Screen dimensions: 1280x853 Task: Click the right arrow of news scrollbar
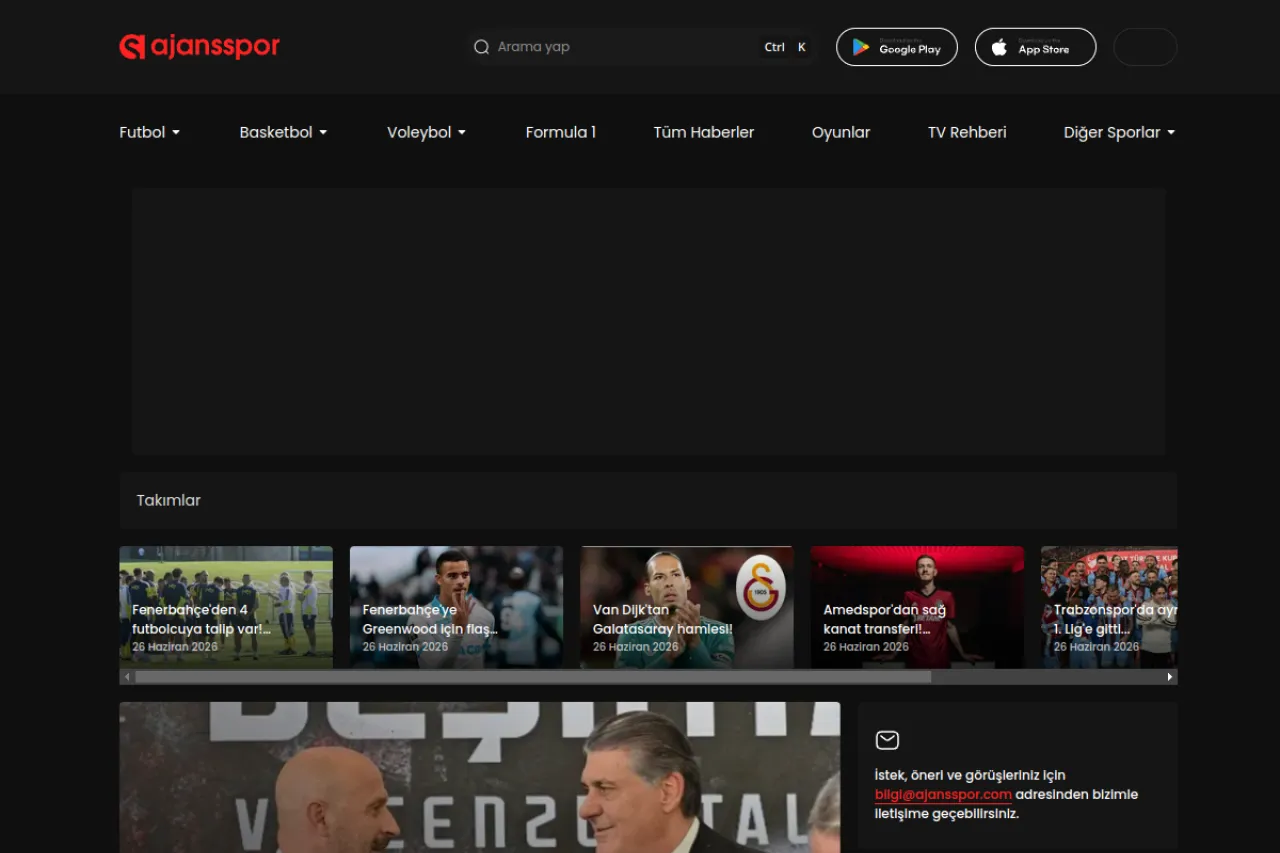[1170, 677]
